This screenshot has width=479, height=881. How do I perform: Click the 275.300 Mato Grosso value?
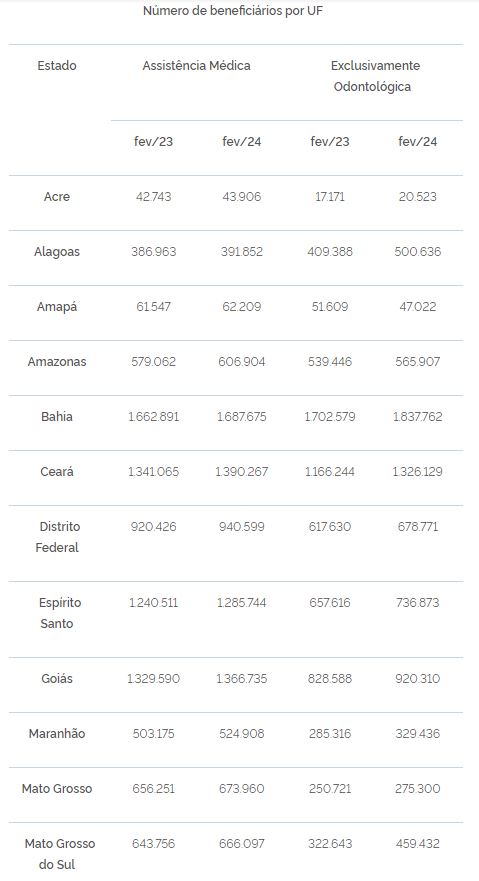tap(418, 789)
